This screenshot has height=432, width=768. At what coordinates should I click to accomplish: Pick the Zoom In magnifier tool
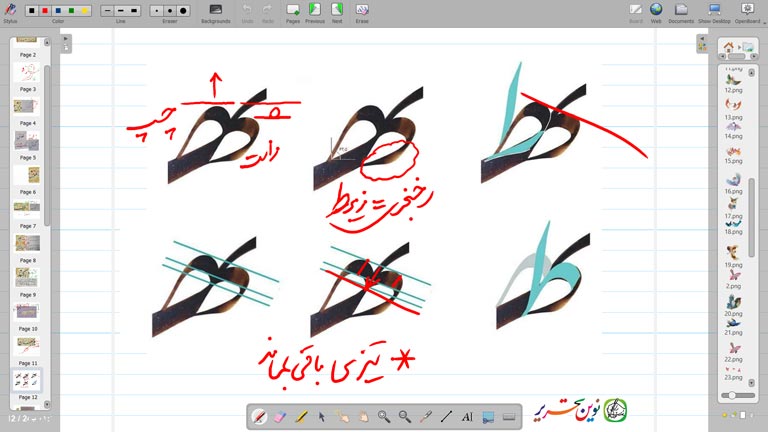click(384, 416)
